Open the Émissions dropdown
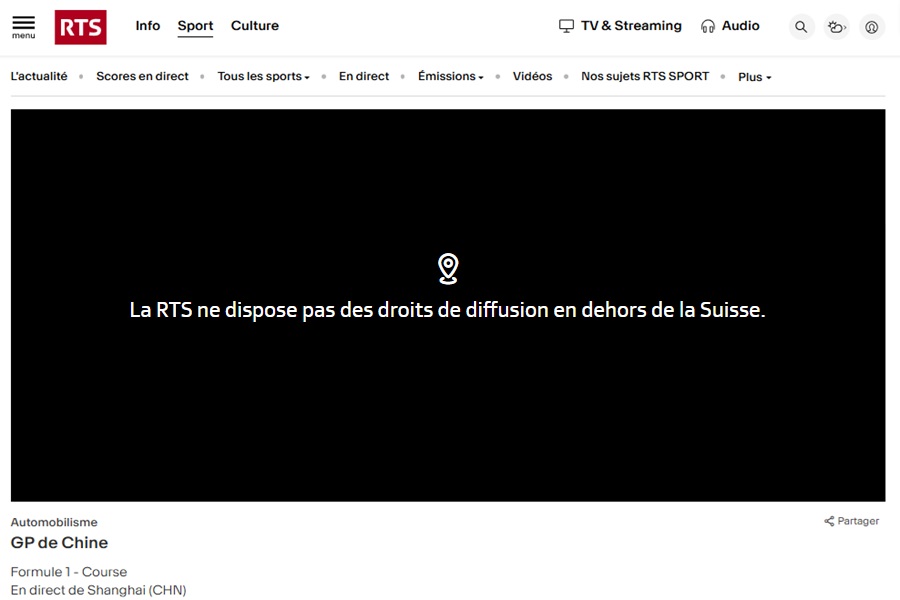 [449, 76]
